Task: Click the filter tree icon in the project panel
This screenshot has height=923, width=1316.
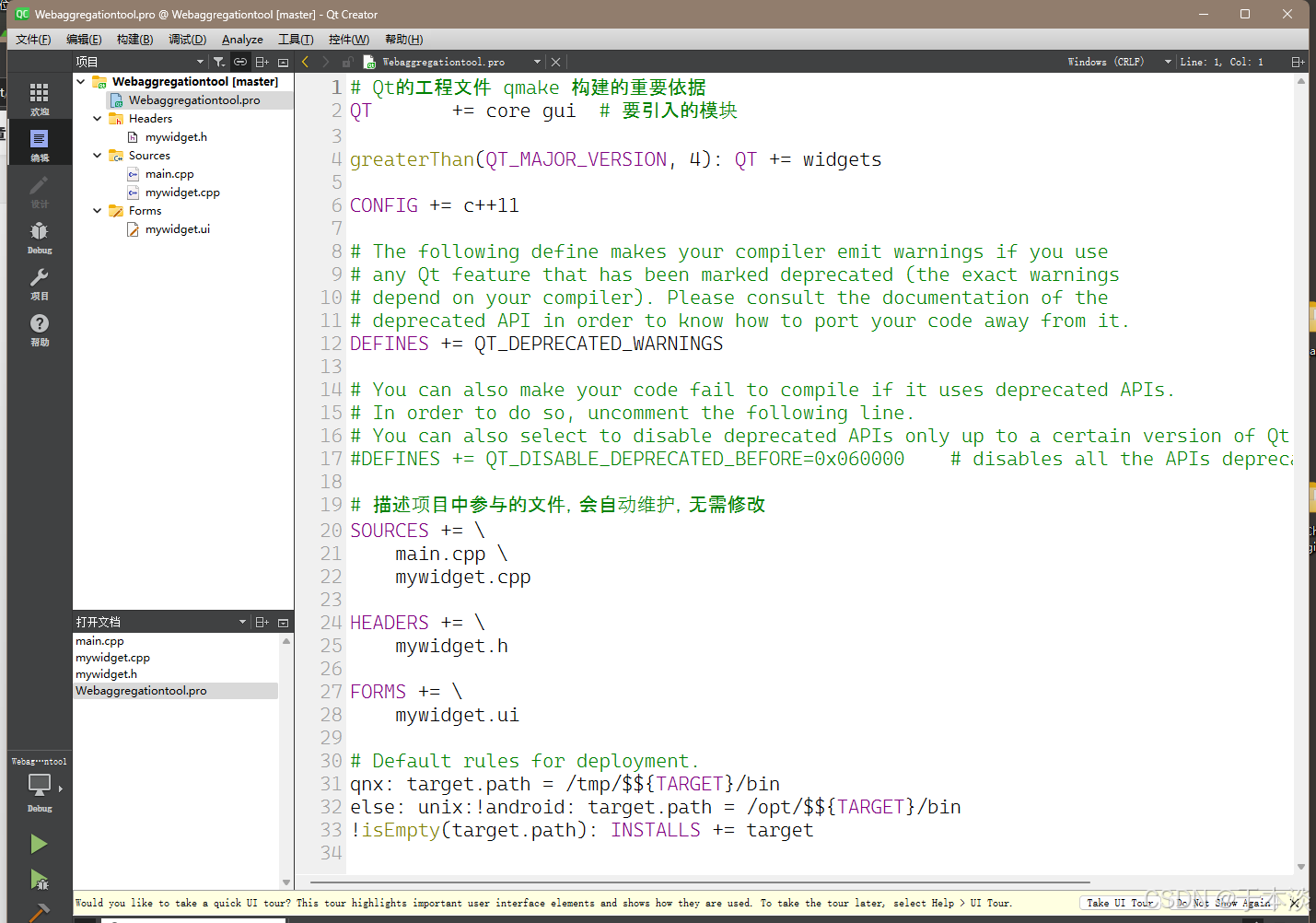Action: 219,62
